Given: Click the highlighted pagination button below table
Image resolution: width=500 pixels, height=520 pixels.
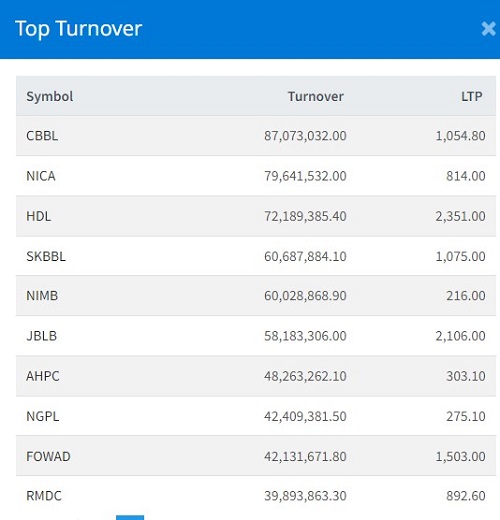Looking at the screenshot, I should (x=130, y=518).
